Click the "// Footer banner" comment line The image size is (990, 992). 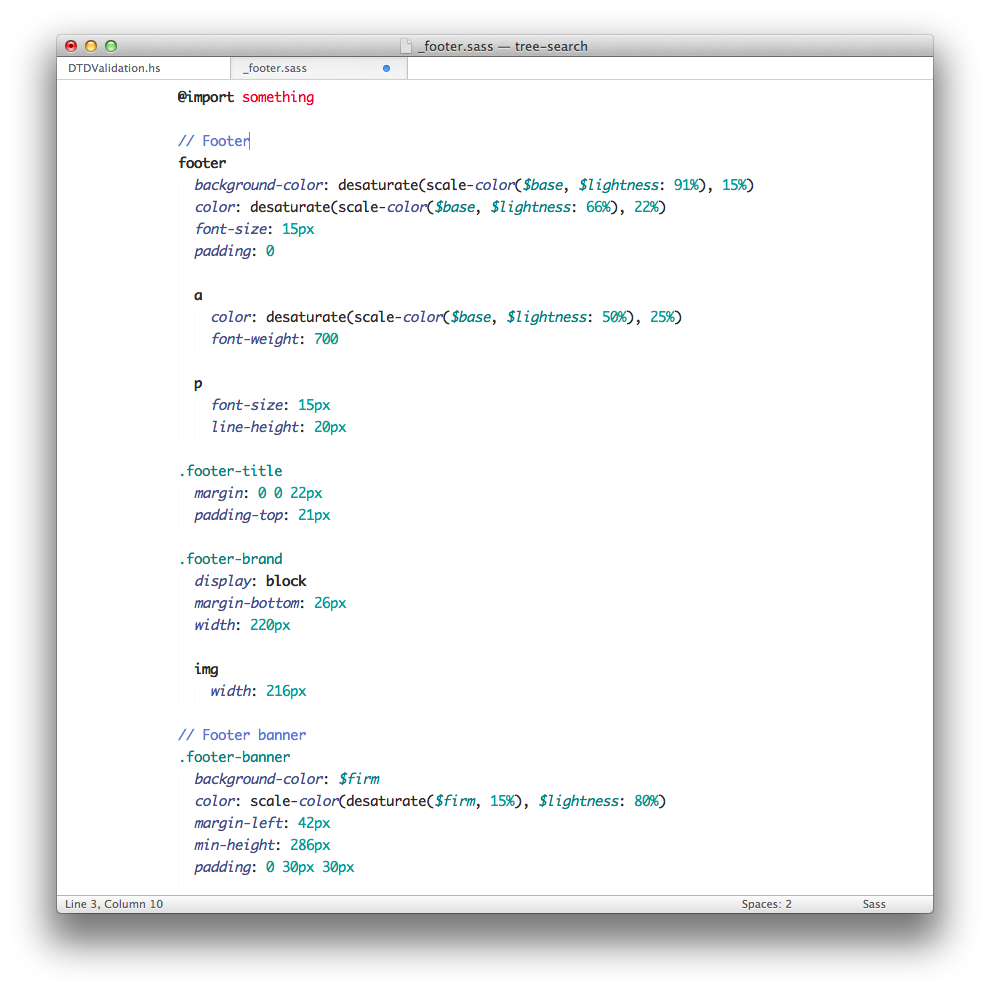coord(242,735)
